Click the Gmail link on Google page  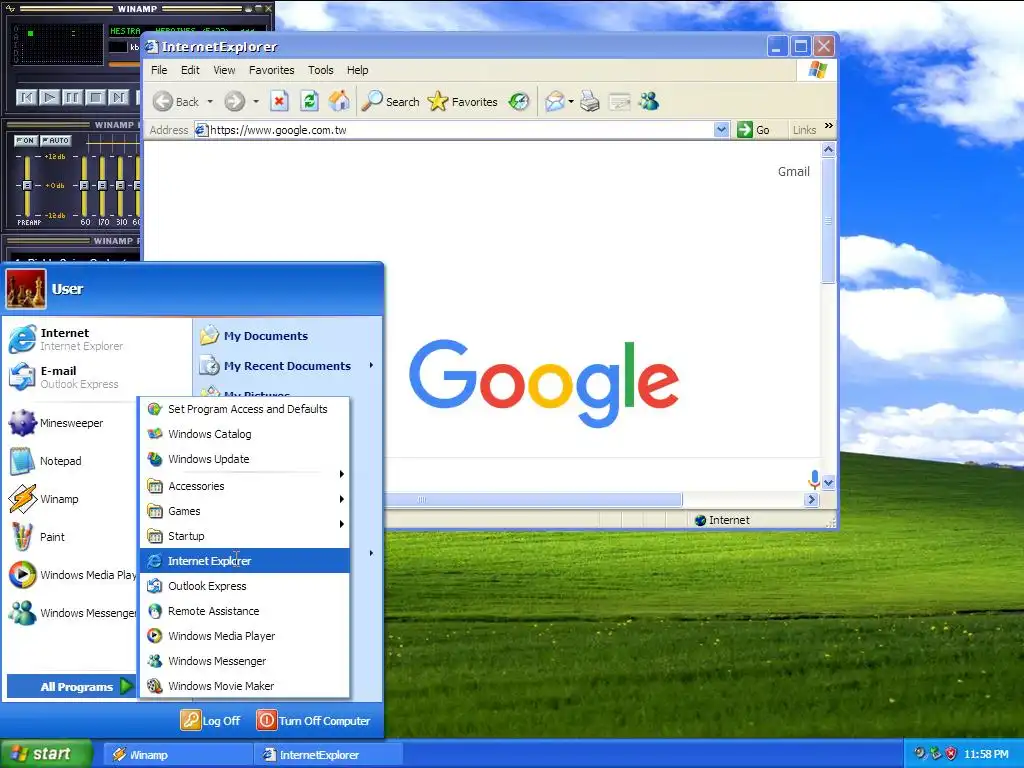[793, 171]
